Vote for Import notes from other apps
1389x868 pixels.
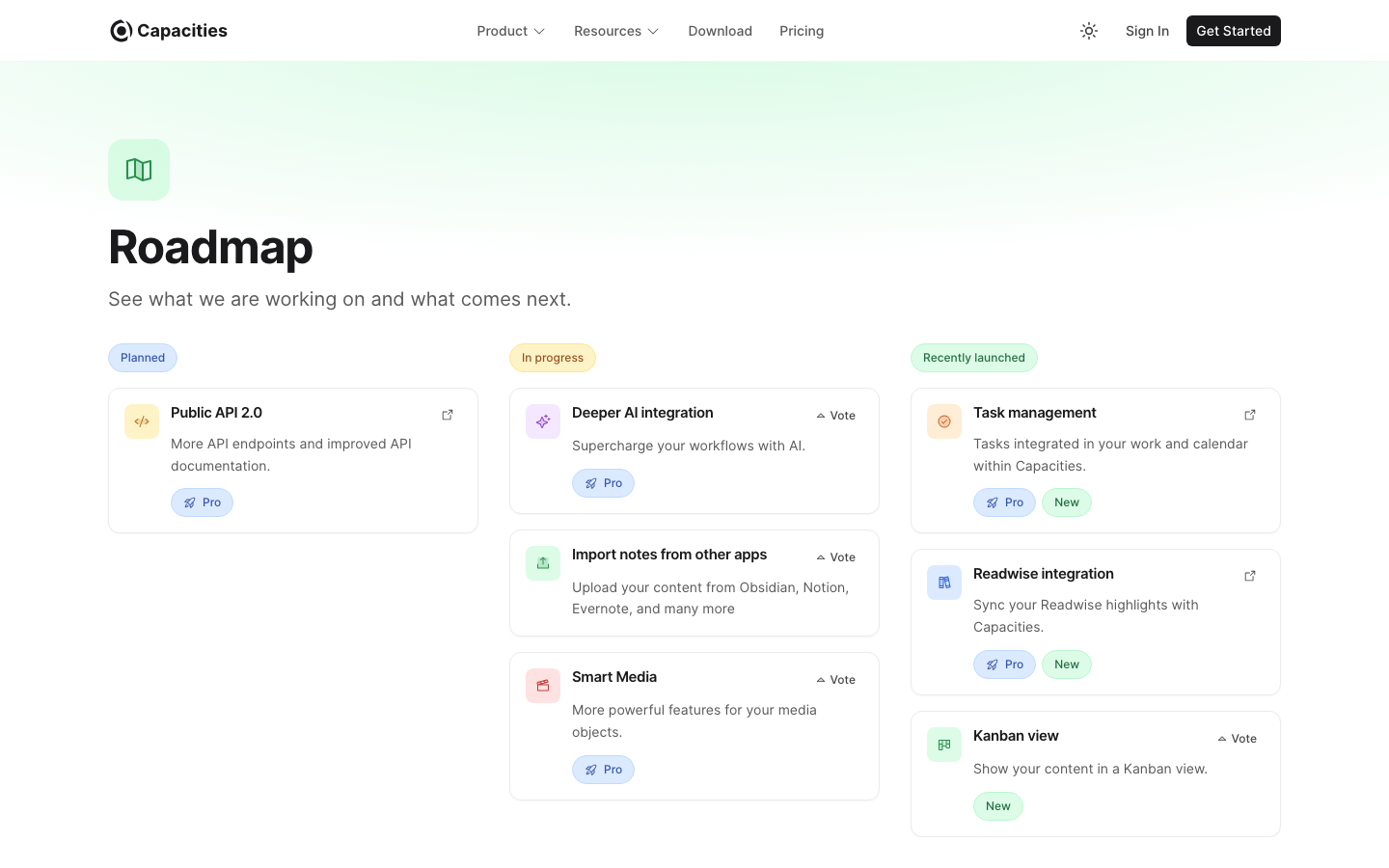[836, 557]
